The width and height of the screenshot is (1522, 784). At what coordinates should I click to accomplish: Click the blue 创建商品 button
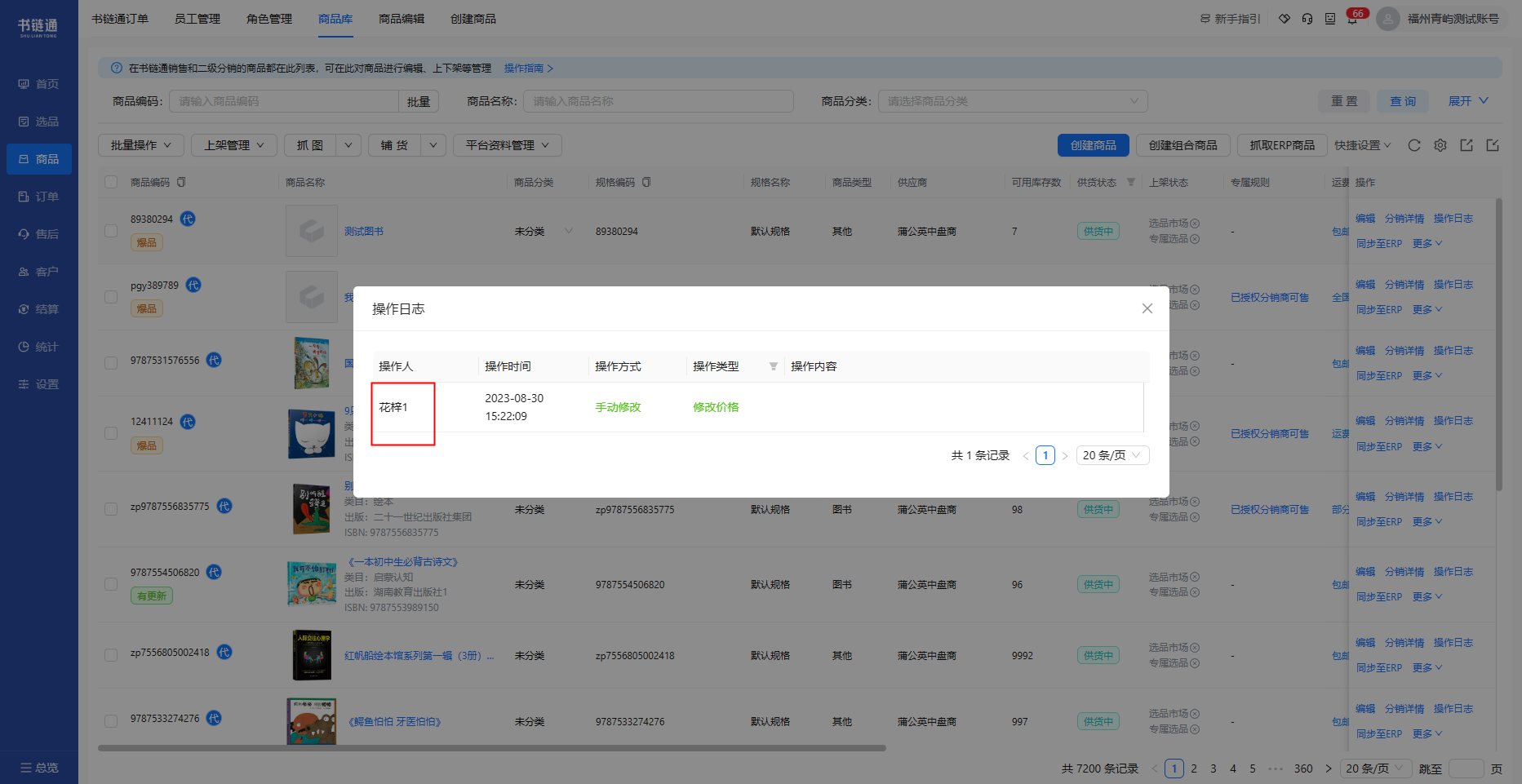(1094, 145)
